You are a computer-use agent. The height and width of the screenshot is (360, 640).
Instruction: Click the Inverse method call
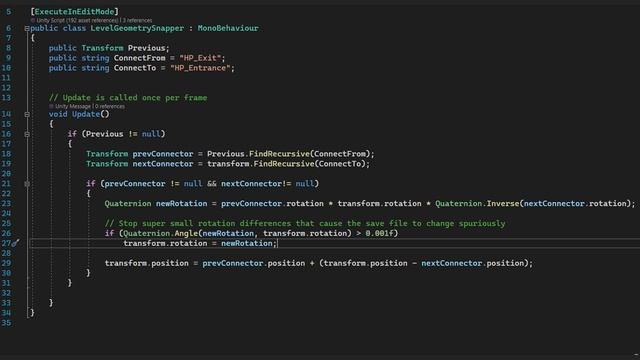pyautogui.click(x=502, y=203)
